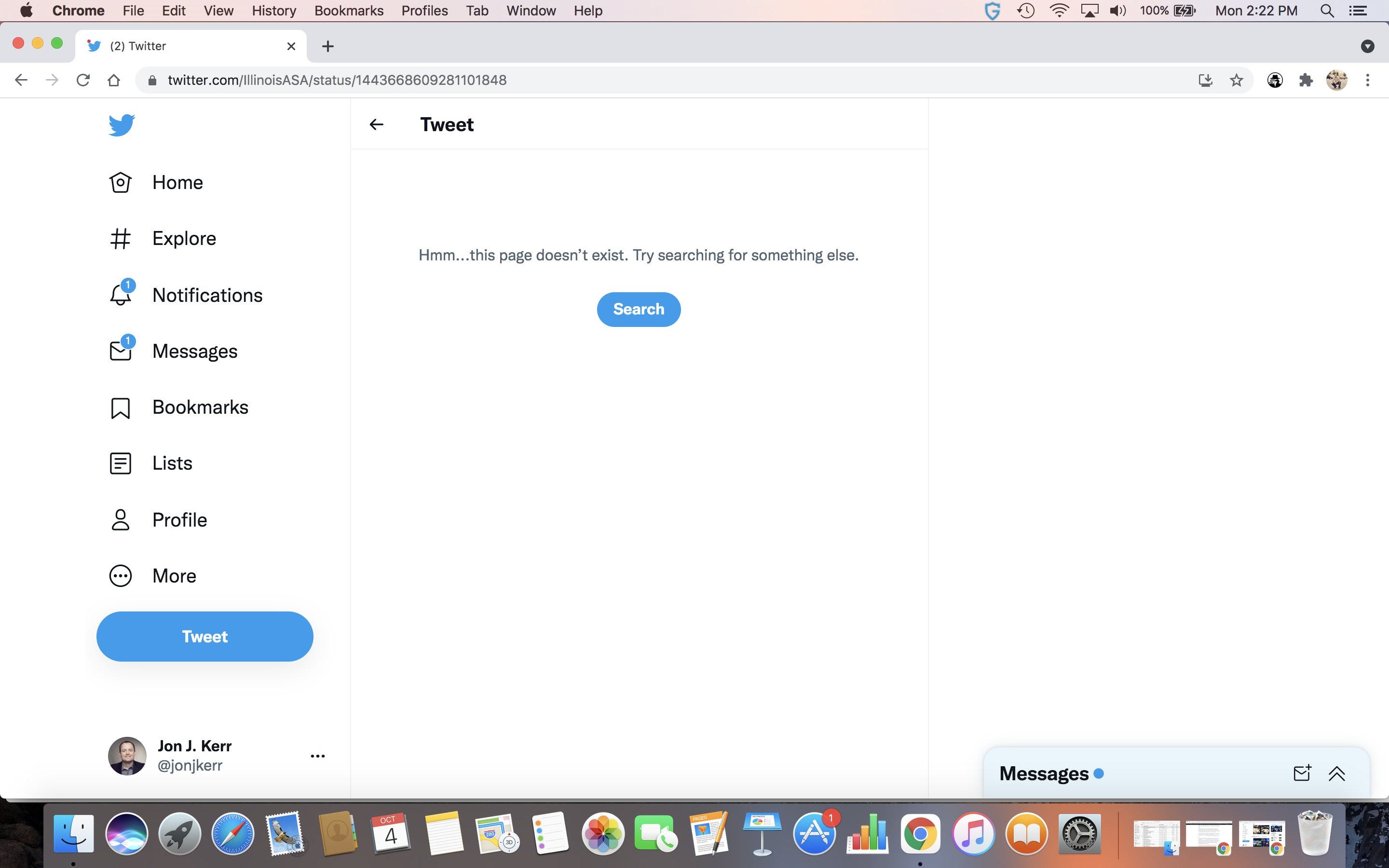
Task: Open the Profiles menu
Action: (424, 10)
